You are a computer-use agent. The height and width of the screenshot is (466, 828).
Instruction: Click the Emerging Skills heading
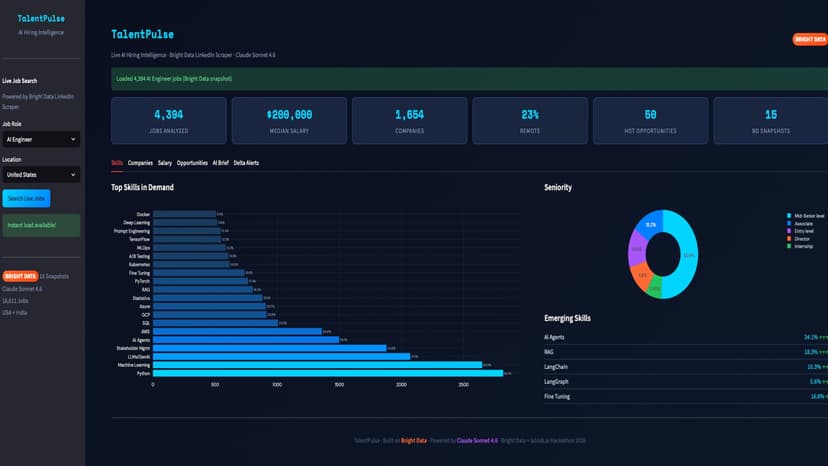(567, 318)
